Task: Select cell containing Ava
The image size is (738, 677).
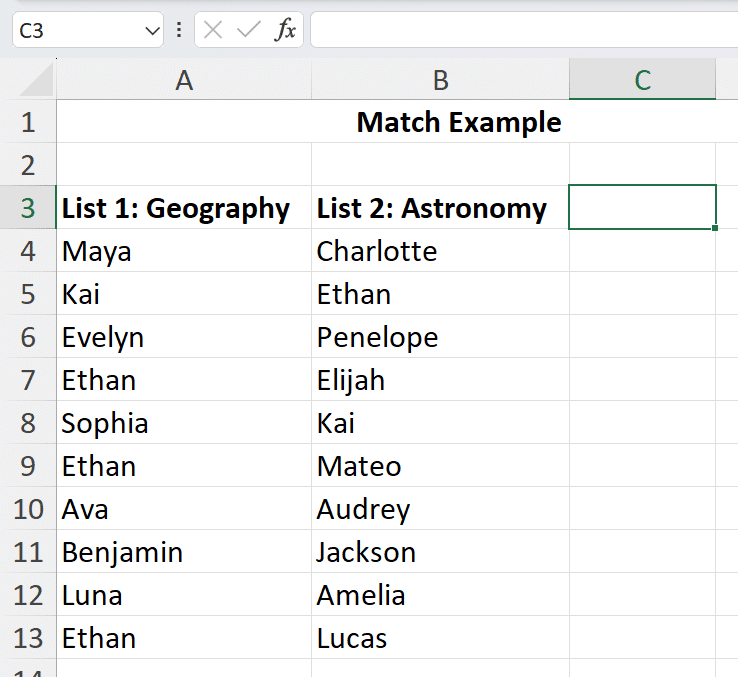Action: [x=184, y=508]
